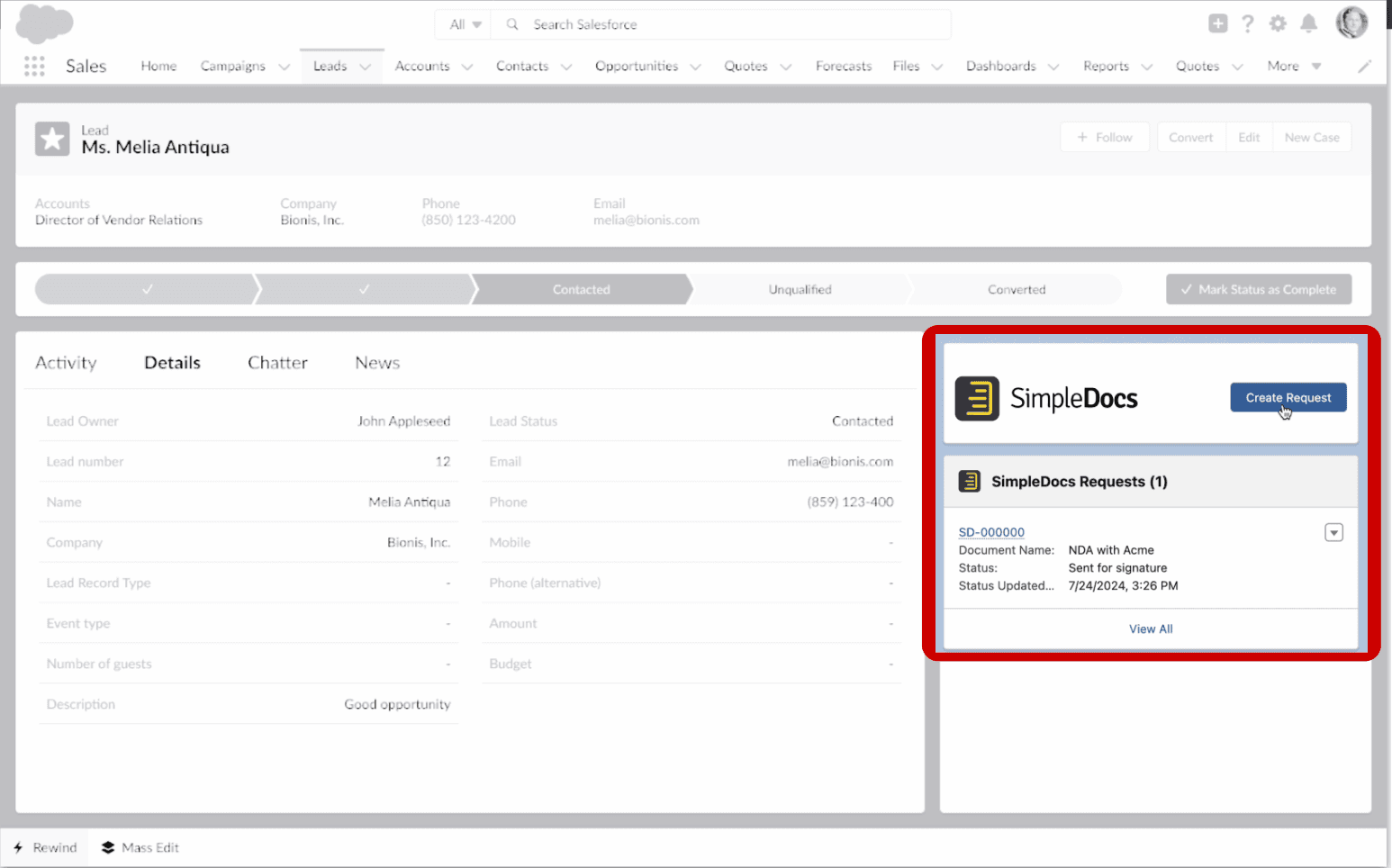Select the Contacted path stage
Viewport: 1392px width, 868px height.
[x=582, y=289]
